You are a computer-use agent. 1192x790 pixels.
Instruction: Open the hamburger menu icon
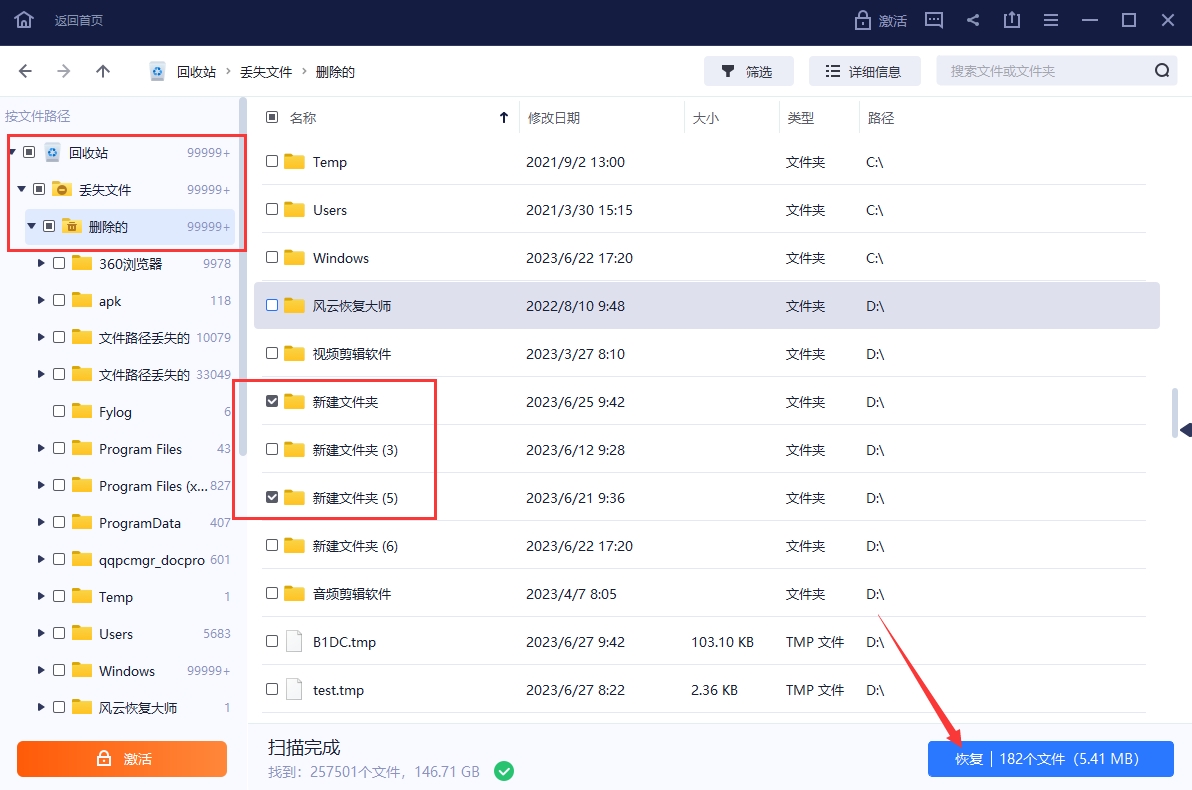(x=1051, y=20)
